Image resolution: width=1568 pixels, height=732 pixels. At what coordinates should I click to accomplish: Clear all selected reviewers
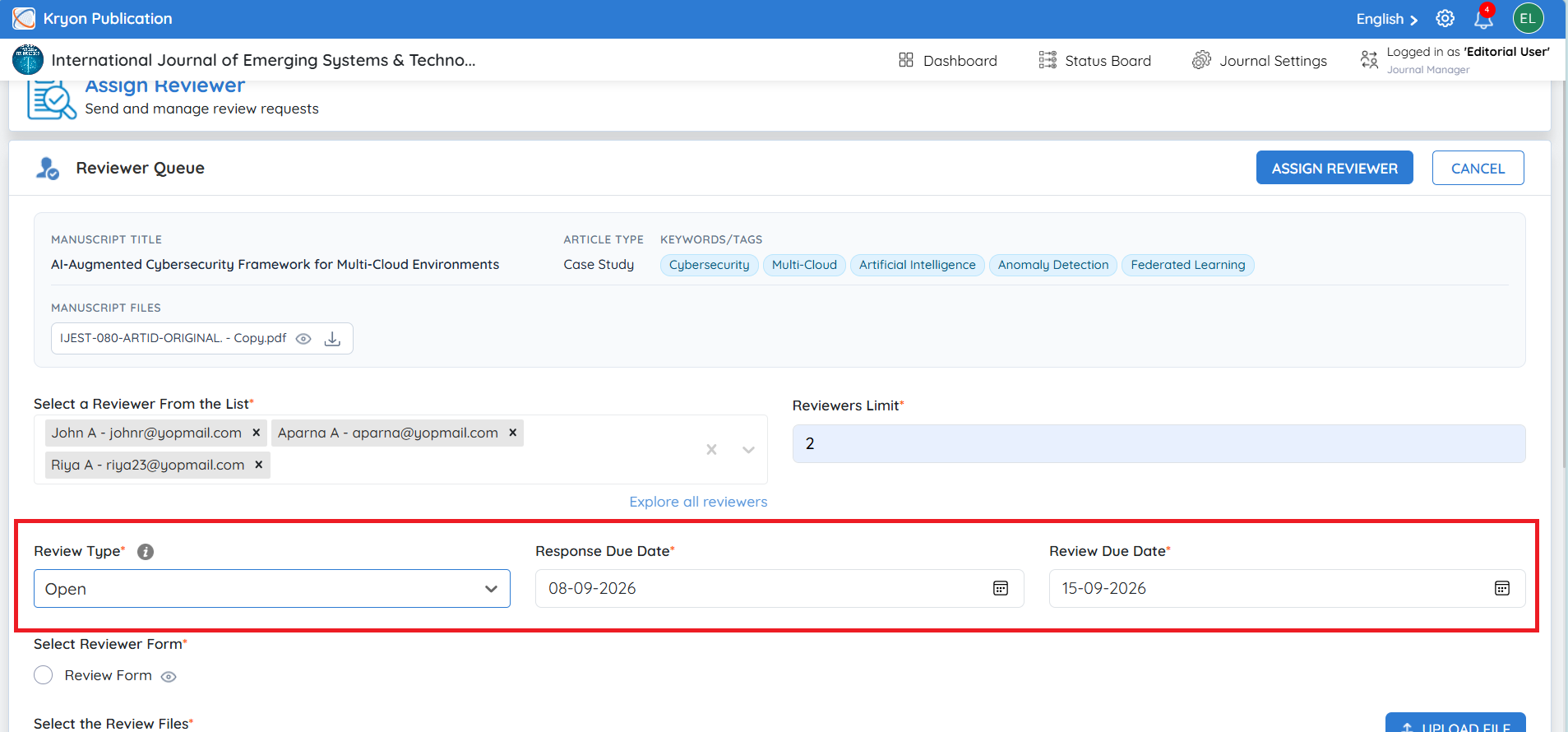(x=712, y=450)
